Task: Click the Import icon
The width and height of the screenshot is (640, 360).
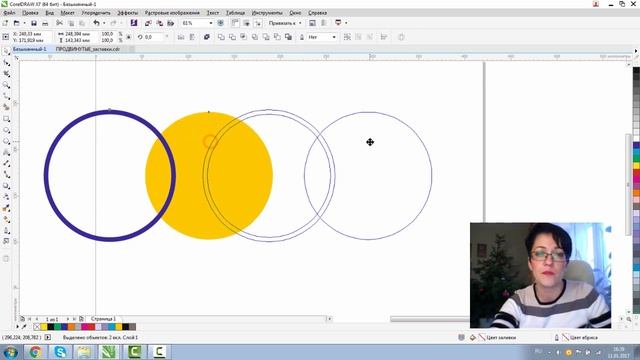Action: pyautogui.click(x=148, y=23)
